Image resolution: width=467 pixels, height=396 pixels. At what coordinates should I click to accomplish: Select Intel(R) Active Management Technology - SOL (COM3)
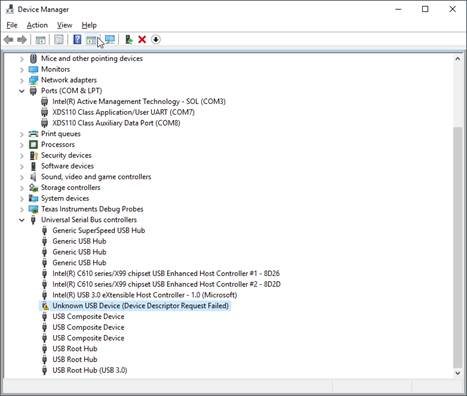139,101
